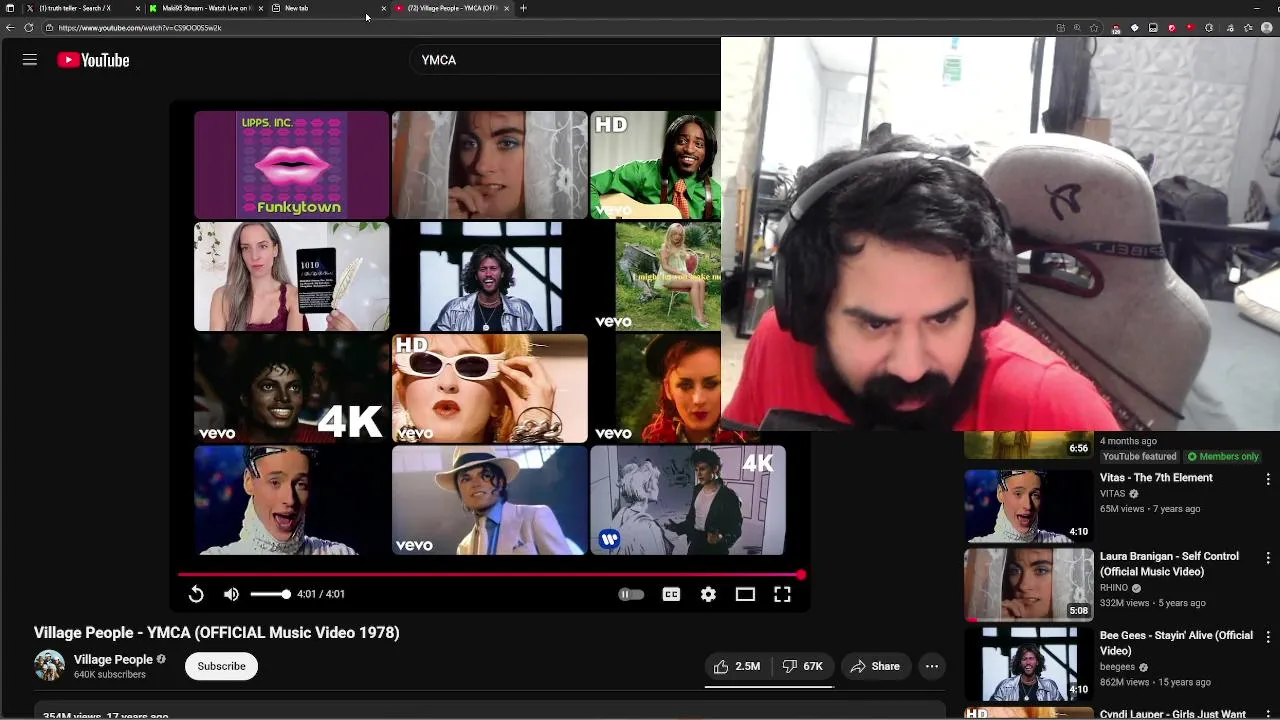This screenshot has height=720, width=1280.
Task: Select the 1010 woman end-screen thumbnail
Action: pos(291,276)
